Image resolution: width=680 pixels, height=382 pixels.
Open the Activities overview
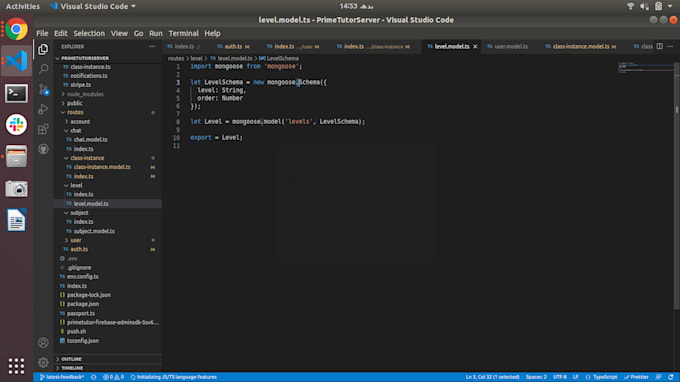(23, 6)
